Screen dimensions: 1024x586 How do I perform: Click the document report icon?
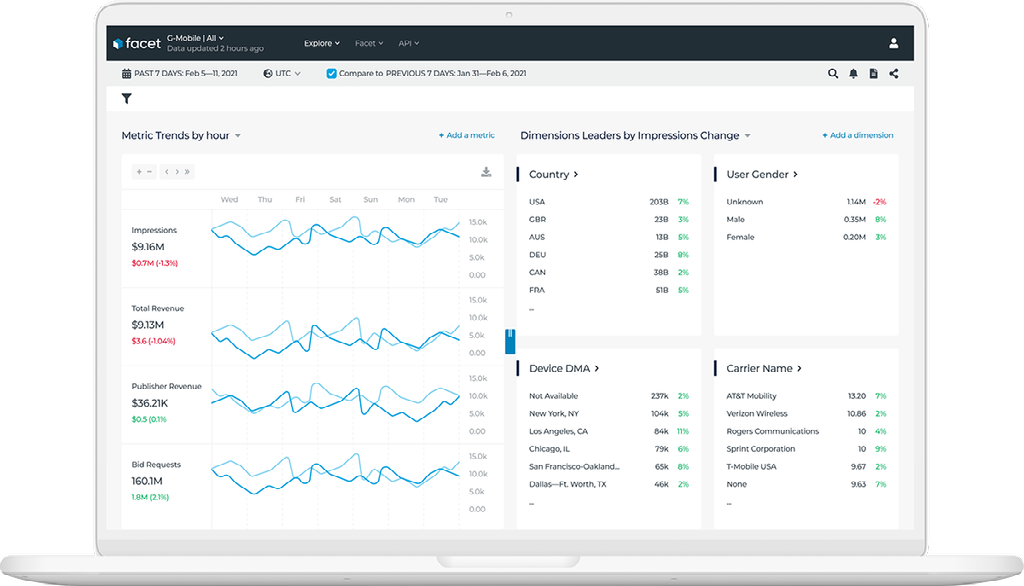click(x=873, y=74)
